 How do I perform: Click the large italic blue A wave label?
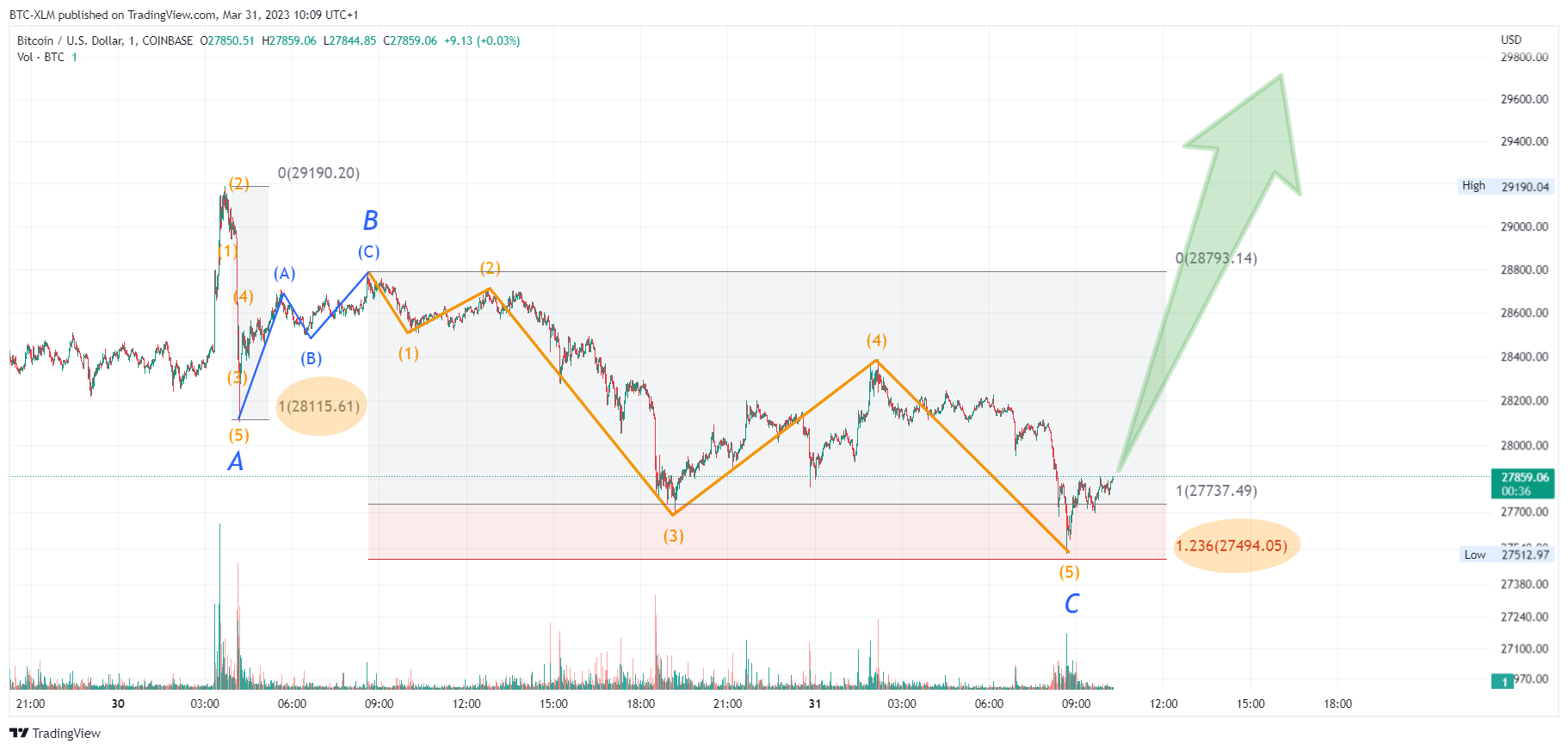tap(235, 462)
